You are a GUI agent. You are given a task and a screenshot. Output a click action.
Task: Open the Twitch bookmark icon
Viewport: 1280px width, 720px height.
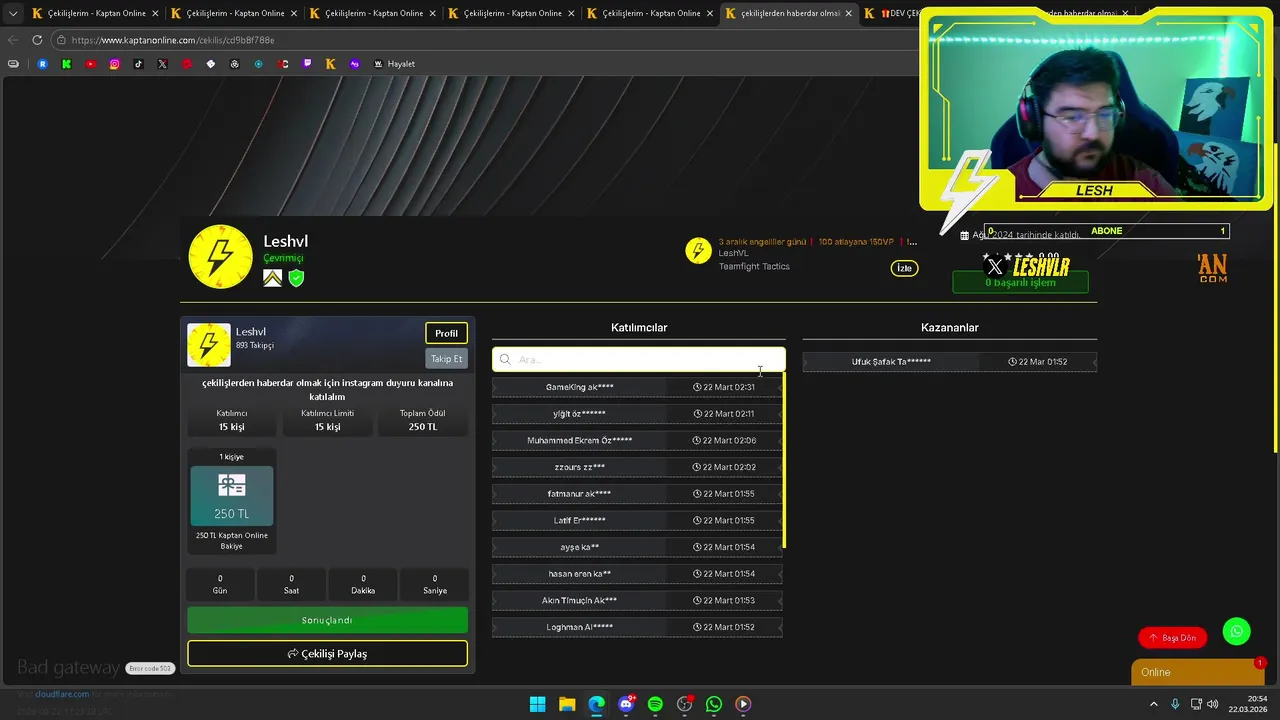307,64
